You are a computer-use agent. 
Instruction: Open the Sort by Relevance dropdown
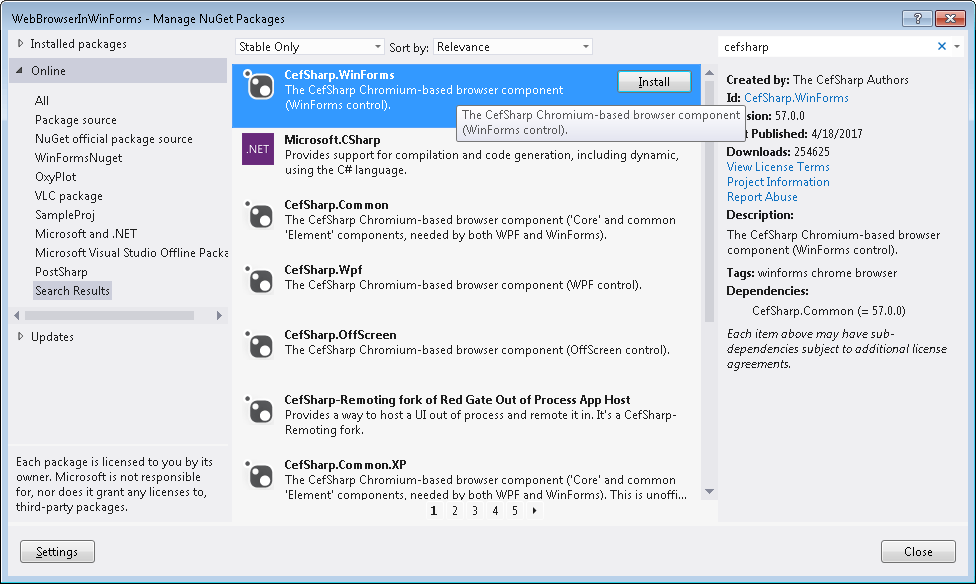pos(512,47)
